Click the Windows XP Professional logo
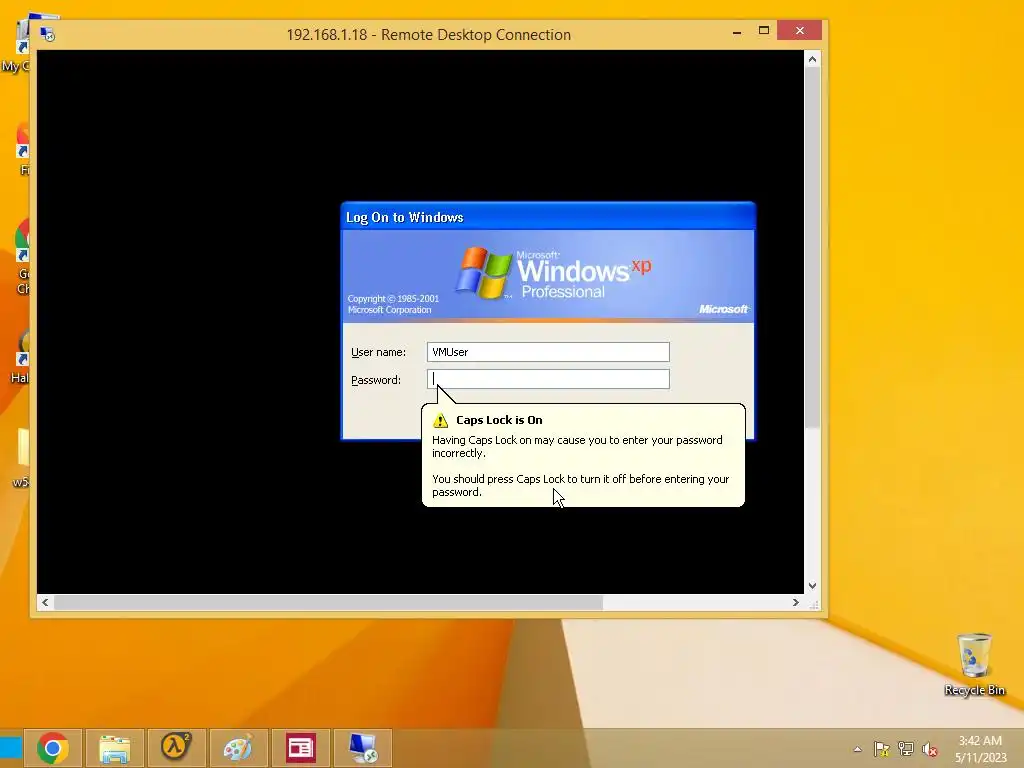 coord(553,273)
